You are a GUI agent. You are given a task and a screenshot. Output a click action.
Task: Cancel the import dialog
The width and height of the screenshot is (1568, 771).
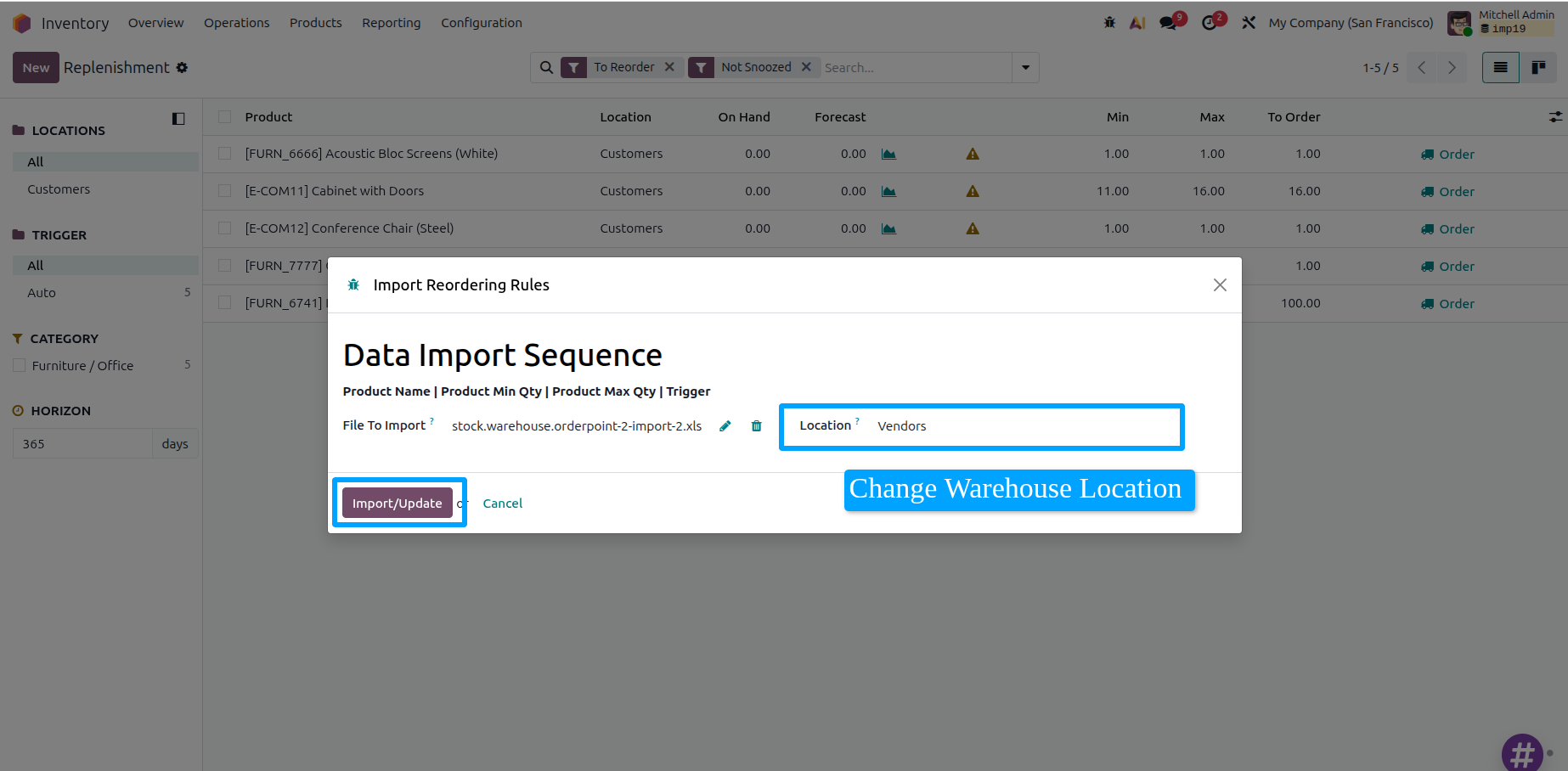click(502, 504)
